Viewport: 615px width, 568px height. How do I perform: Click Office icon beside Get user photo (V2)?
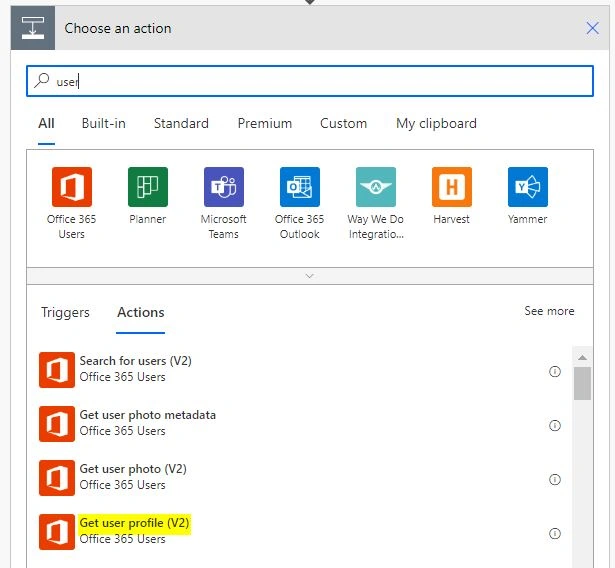pos(57,478)
